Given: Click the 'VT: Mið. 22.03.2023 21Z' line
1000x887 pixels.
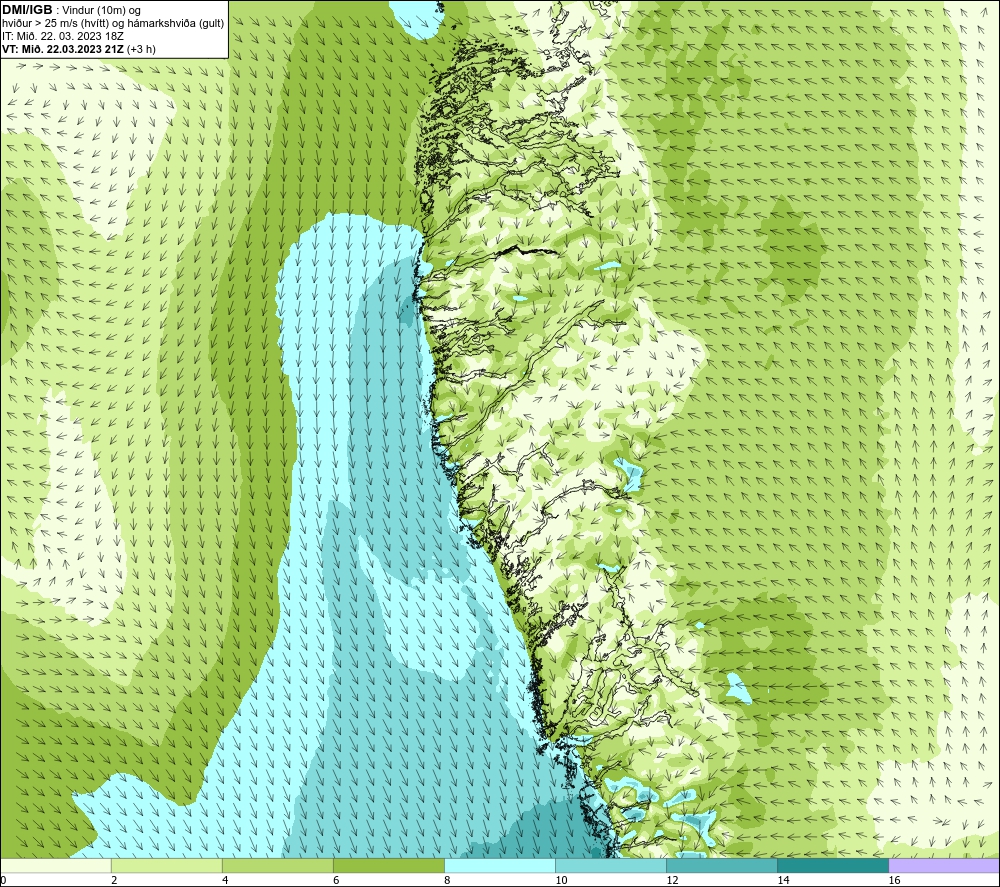Looking at the screenshot, I should [63, 49].
